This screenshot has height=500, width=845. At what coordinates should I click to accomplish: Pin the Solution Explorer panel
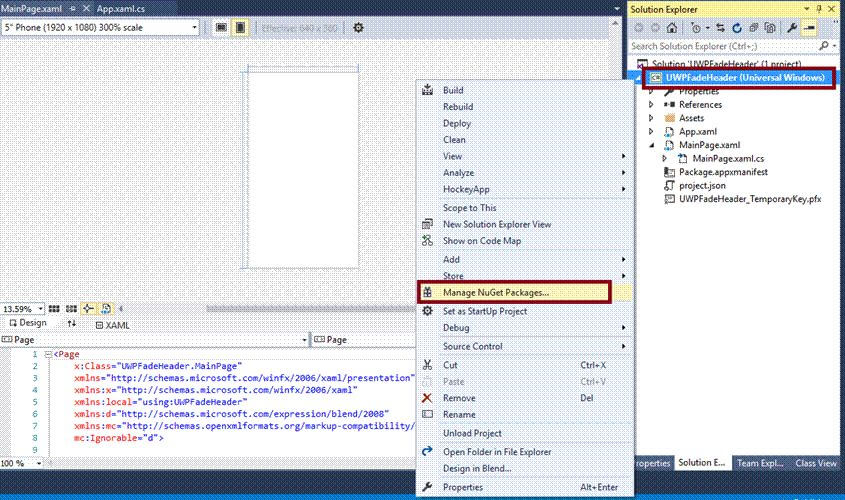(820, 9)
